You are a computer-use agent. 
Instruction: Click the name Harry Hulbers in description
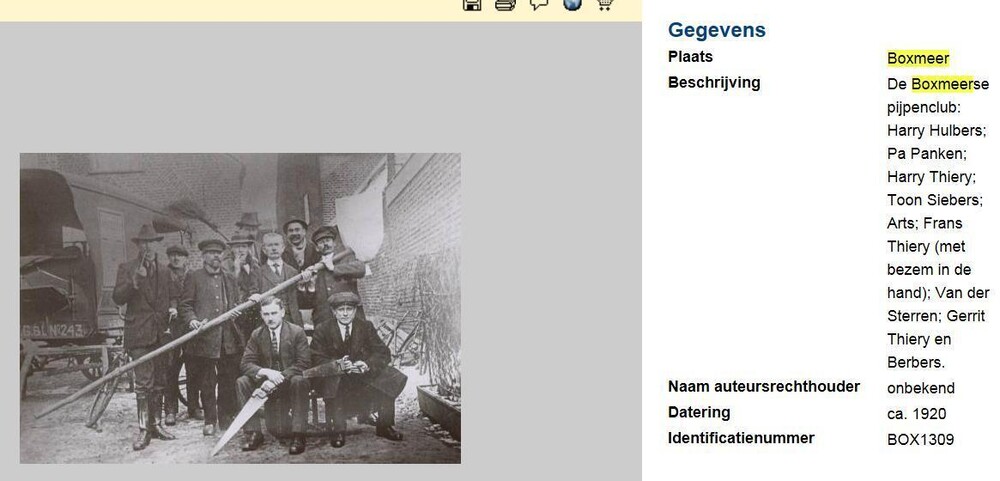click(936, 131)
